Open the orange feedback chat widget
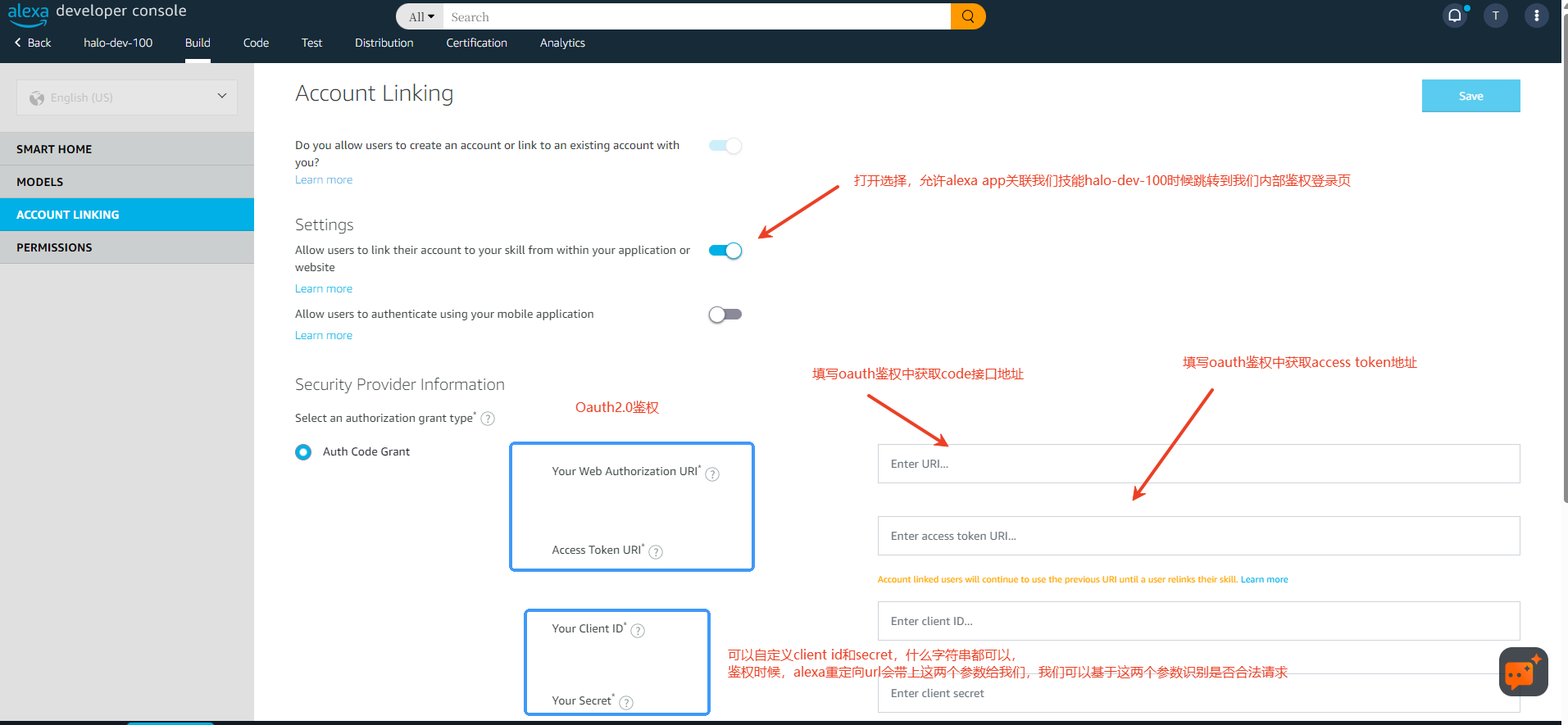The height and width of the screenshot is (725, 1568). (1523, 672)
